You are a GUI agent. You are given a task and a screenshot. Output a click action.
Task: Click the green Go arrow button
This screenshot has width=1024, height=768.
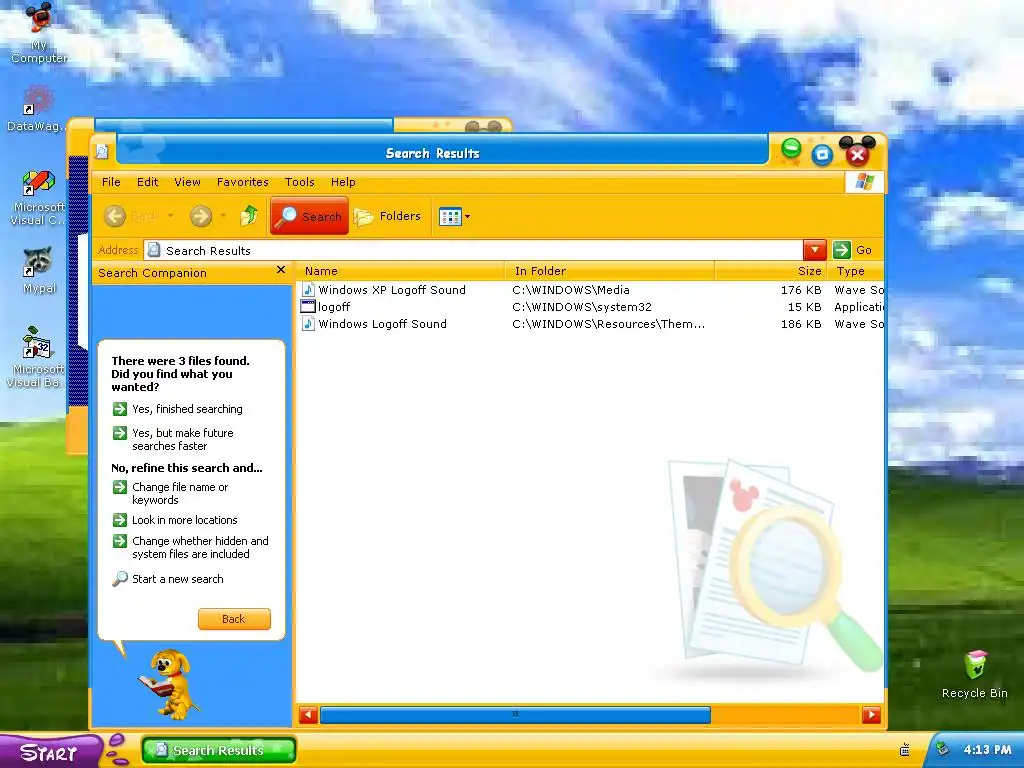842,250
